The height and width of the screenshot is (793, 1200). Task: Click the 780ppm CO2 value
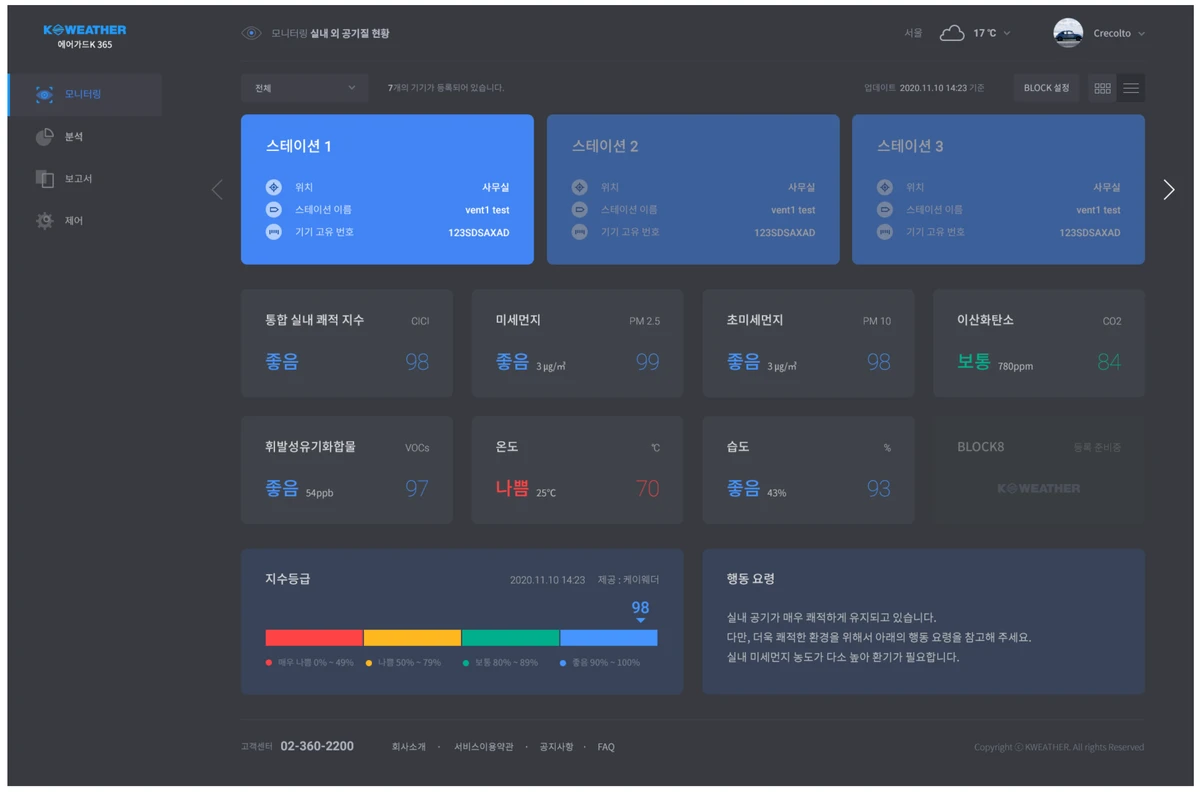[x=1015, y=367]
